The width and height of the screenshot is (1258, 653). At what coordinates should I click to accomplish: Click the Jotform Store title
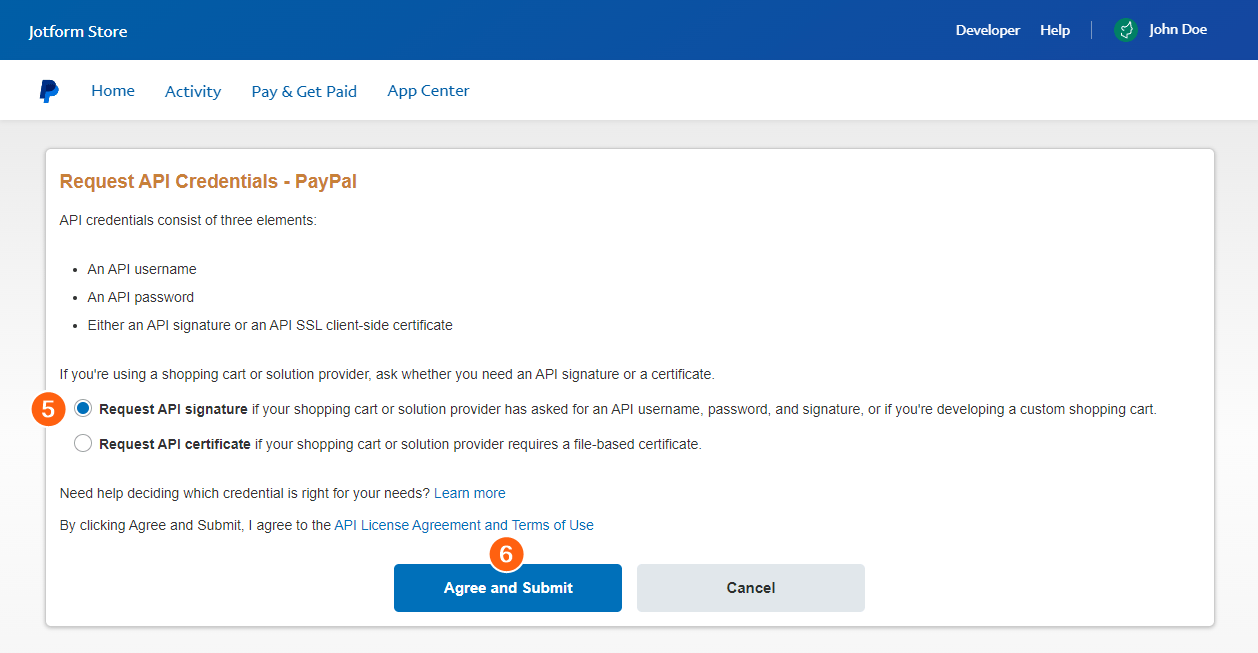pos(78,31)
